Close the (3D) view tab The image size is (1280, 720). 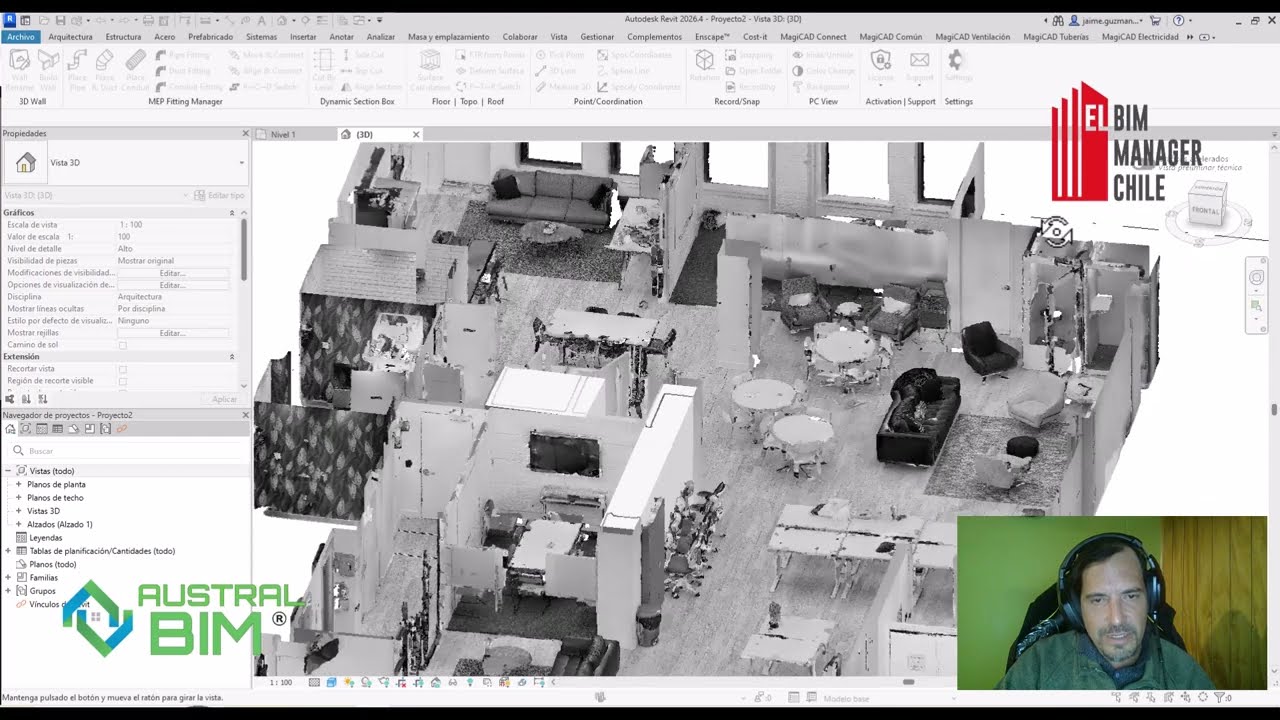pyautogui.click(x=416, y=134)
